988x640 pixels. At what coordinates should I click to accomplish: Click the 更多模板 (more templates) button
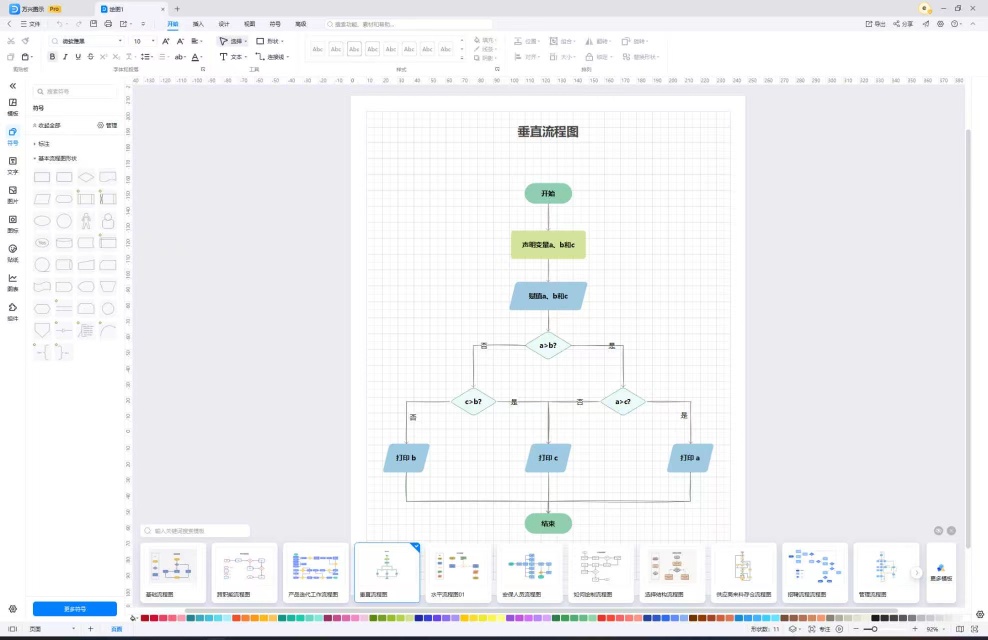click(941, 573)
